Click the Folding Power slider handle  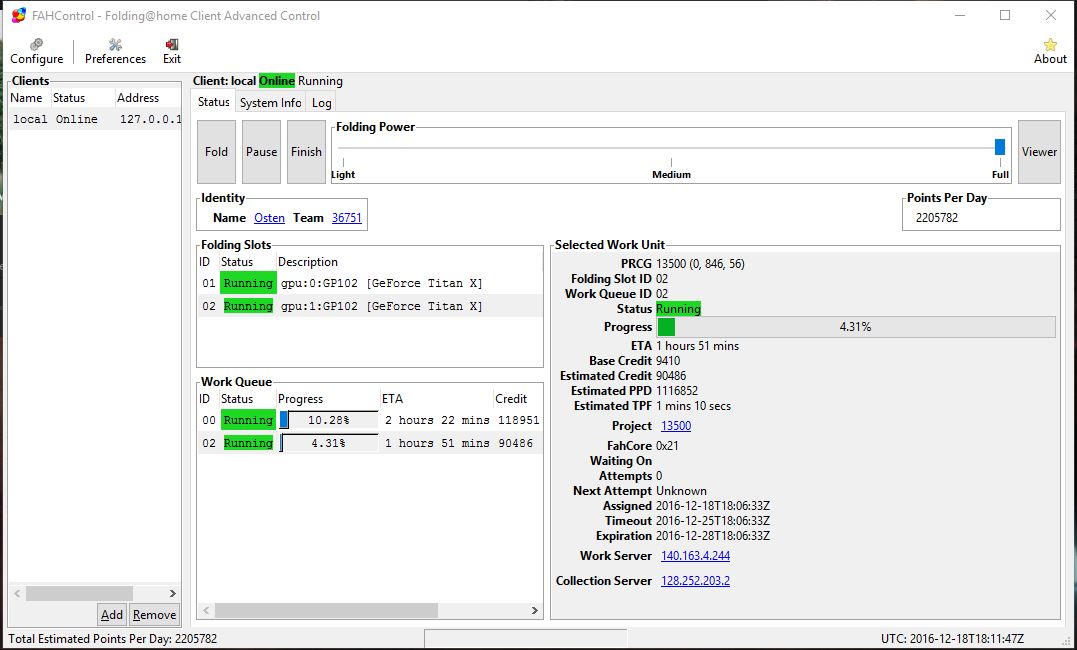[x=1000, y=147]
